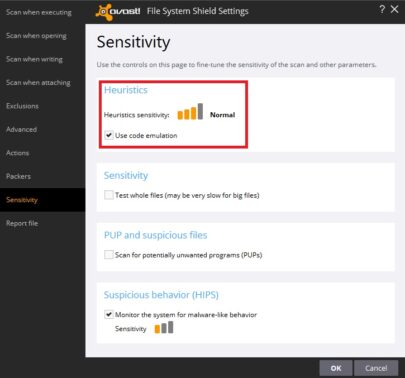Image resolution: width=405 pixels, height=378 pixels.
Task: Switch to the Exclusions page
Action: click(x=22, y=106)
